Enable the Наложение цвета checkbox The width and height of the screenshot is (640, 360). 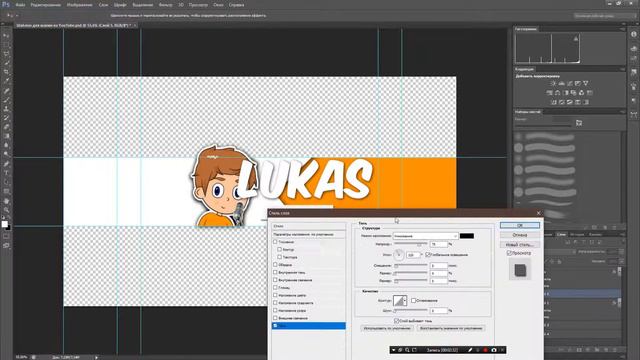click(x=275, y=295)
